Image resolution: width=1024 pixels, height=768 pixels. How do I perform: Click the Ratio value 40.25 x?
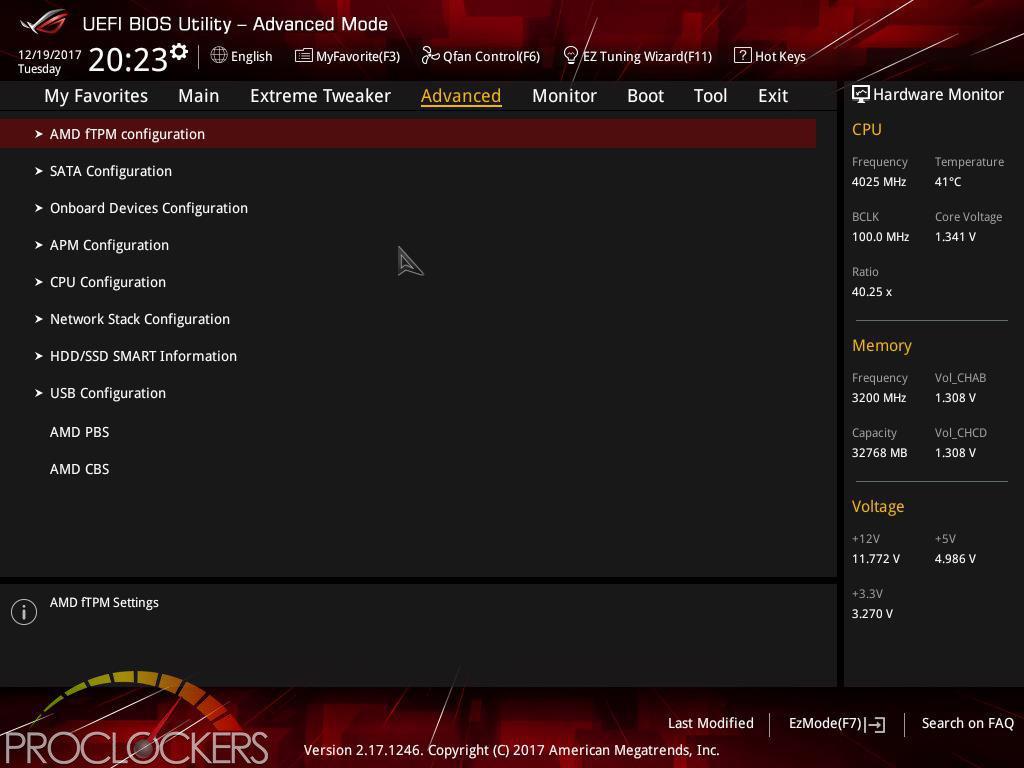pyautogui.click(x=872, y=292)
